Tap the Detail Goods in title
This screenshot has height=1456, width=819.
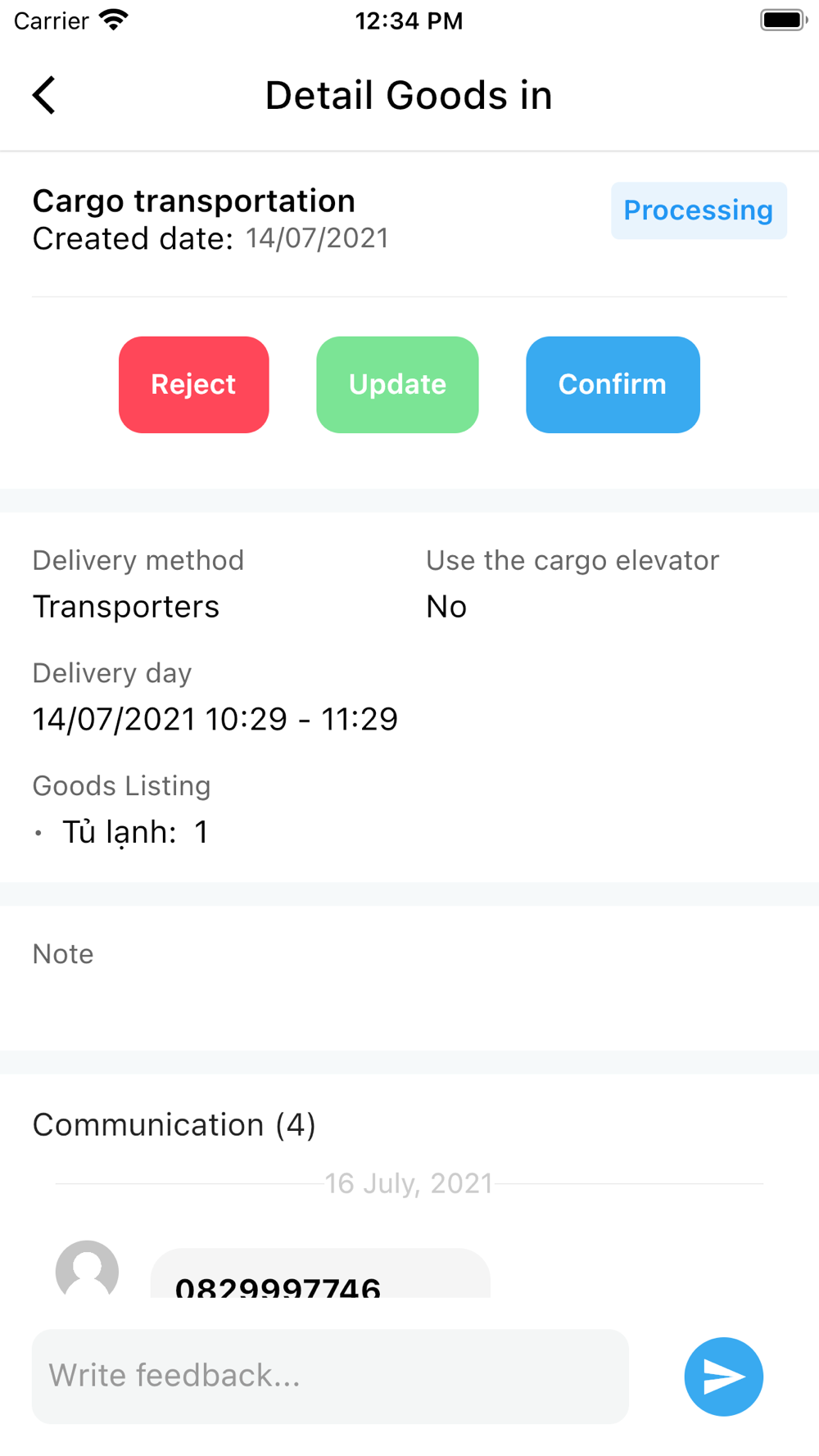click(409, 95)
